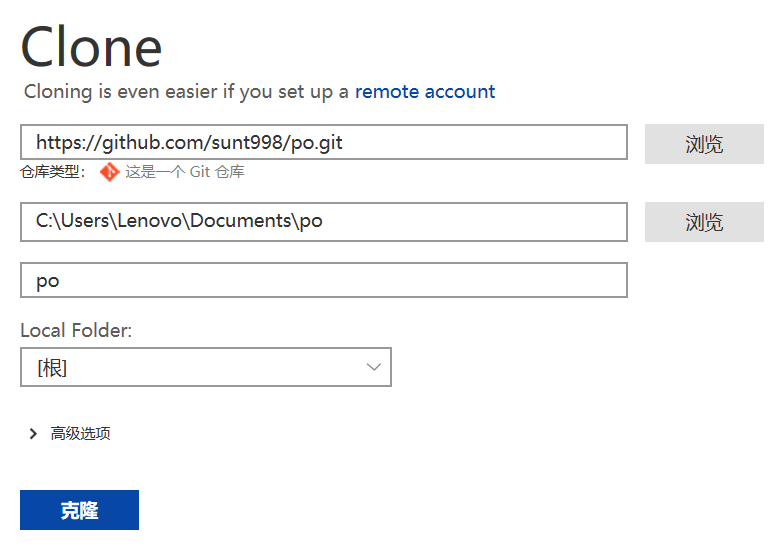777x547 pixels.
Task: Focus the repository name field containing po
Action: pyautogui.click(x=324, y=280)
